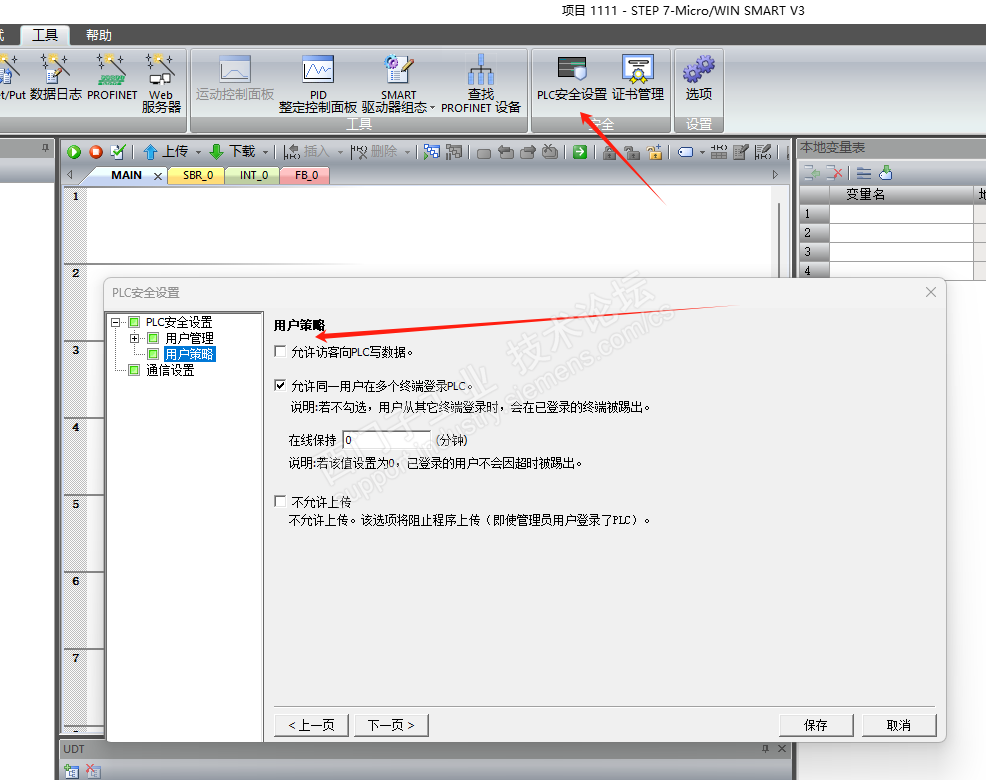This screenshot has width=986, height=780.
Task: Open the SMART 驱动器组态 dropdown arrow
Action: [433, 108]
